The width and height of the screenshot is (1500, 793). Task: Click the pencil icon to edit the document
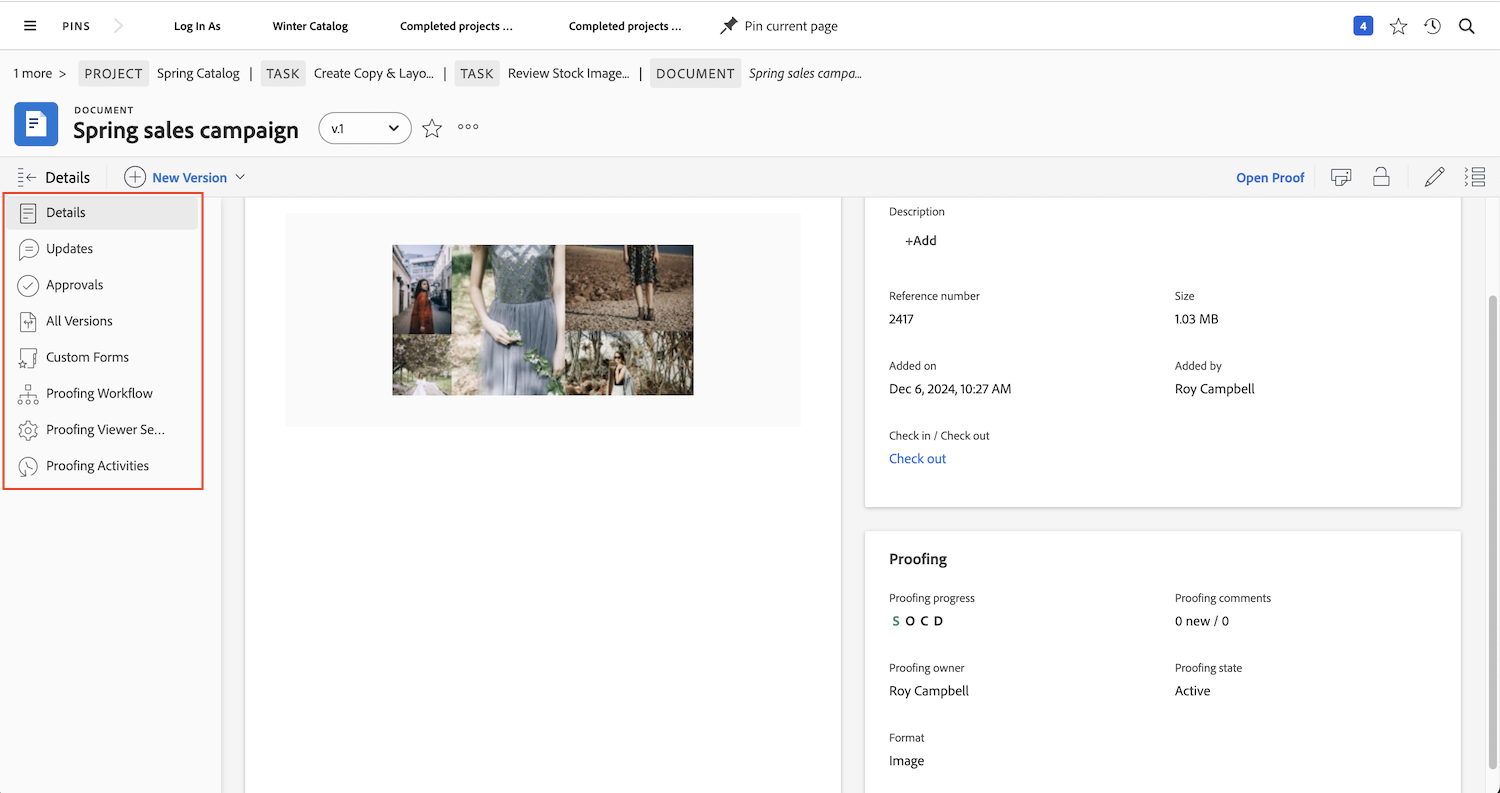1434,176
